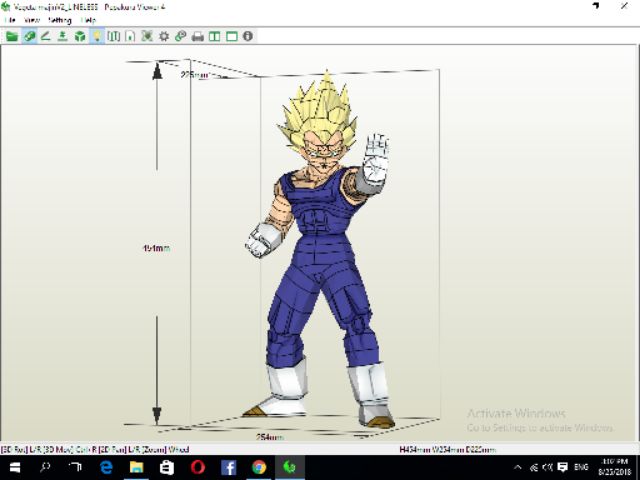Click the single page icon in toolbar
This screenshot has width=640, height=480.
pyautogui.click(x=130, y=36)
